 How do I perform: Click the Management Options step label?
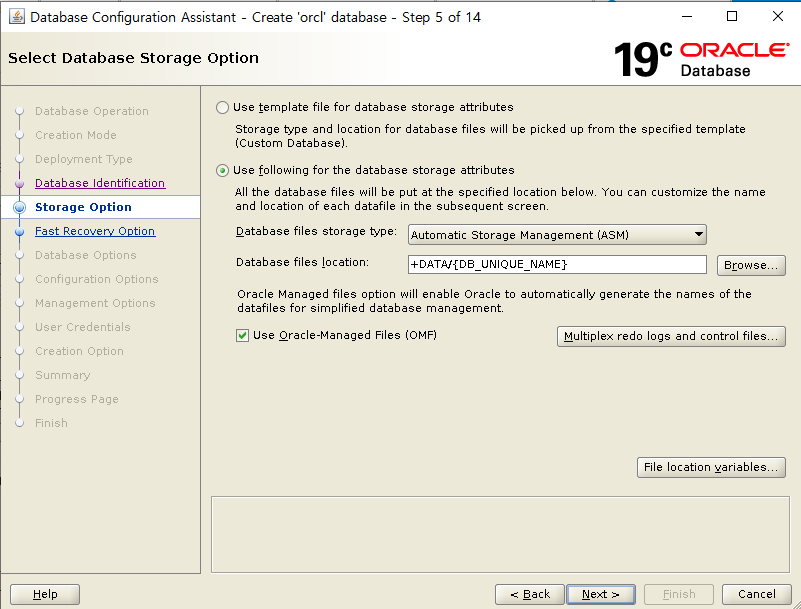coord(95,303)
